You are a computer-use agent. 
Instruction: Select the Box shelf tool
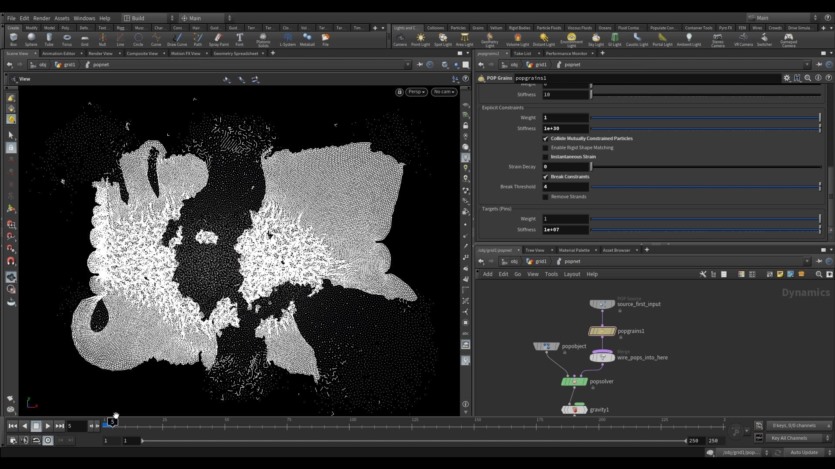coord(14,39)
